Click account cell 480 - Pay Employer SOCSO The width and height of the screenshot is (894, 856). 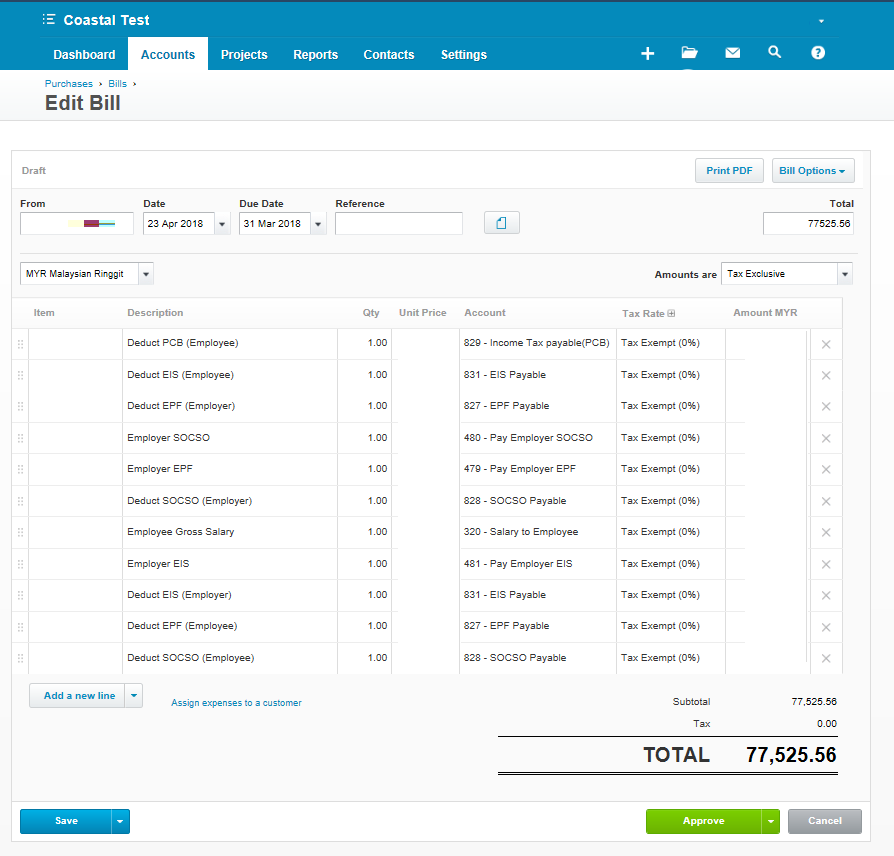538,438
